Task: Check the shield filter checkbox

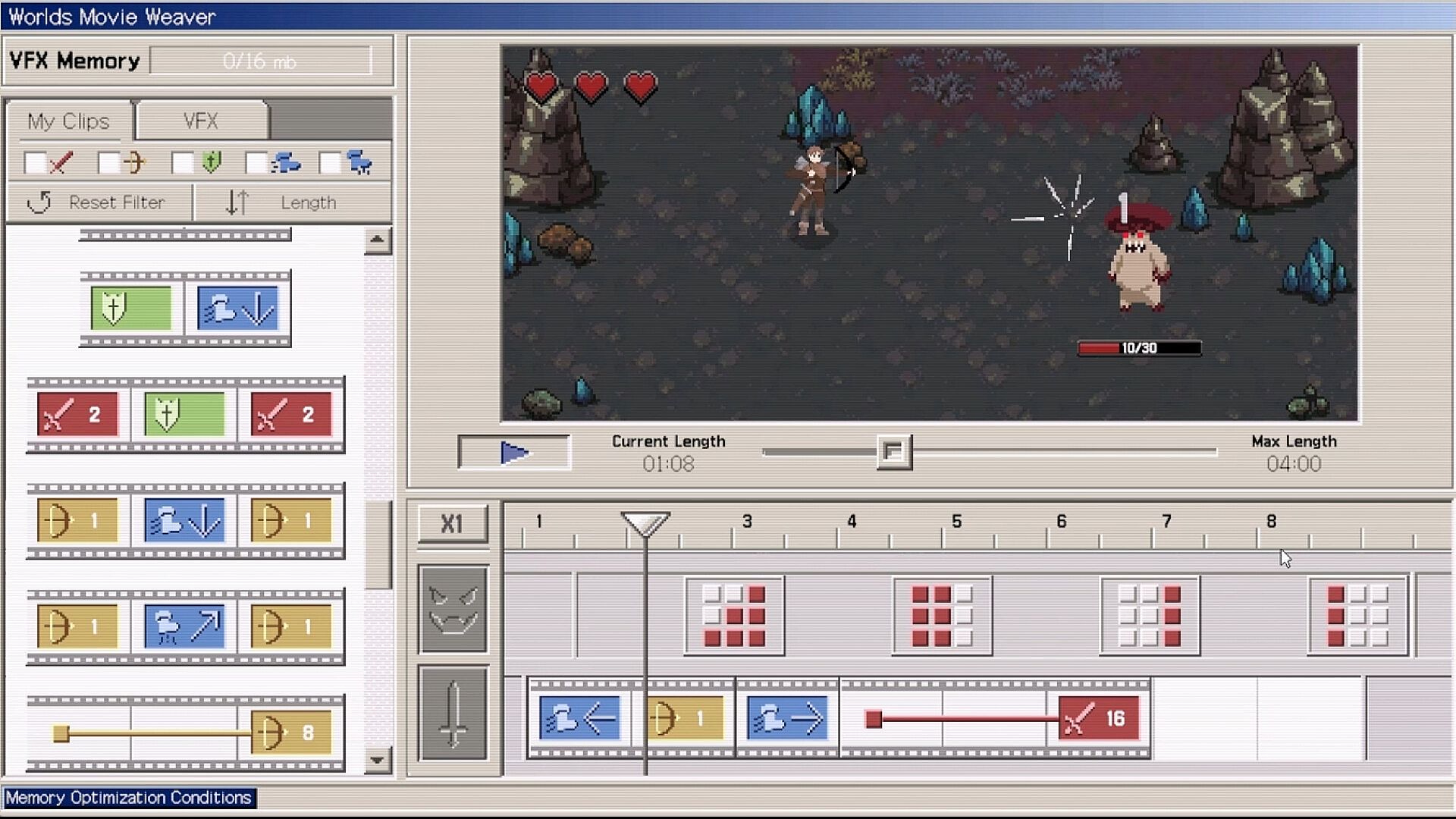Action: pyautogui.click(x=182, y=162)
